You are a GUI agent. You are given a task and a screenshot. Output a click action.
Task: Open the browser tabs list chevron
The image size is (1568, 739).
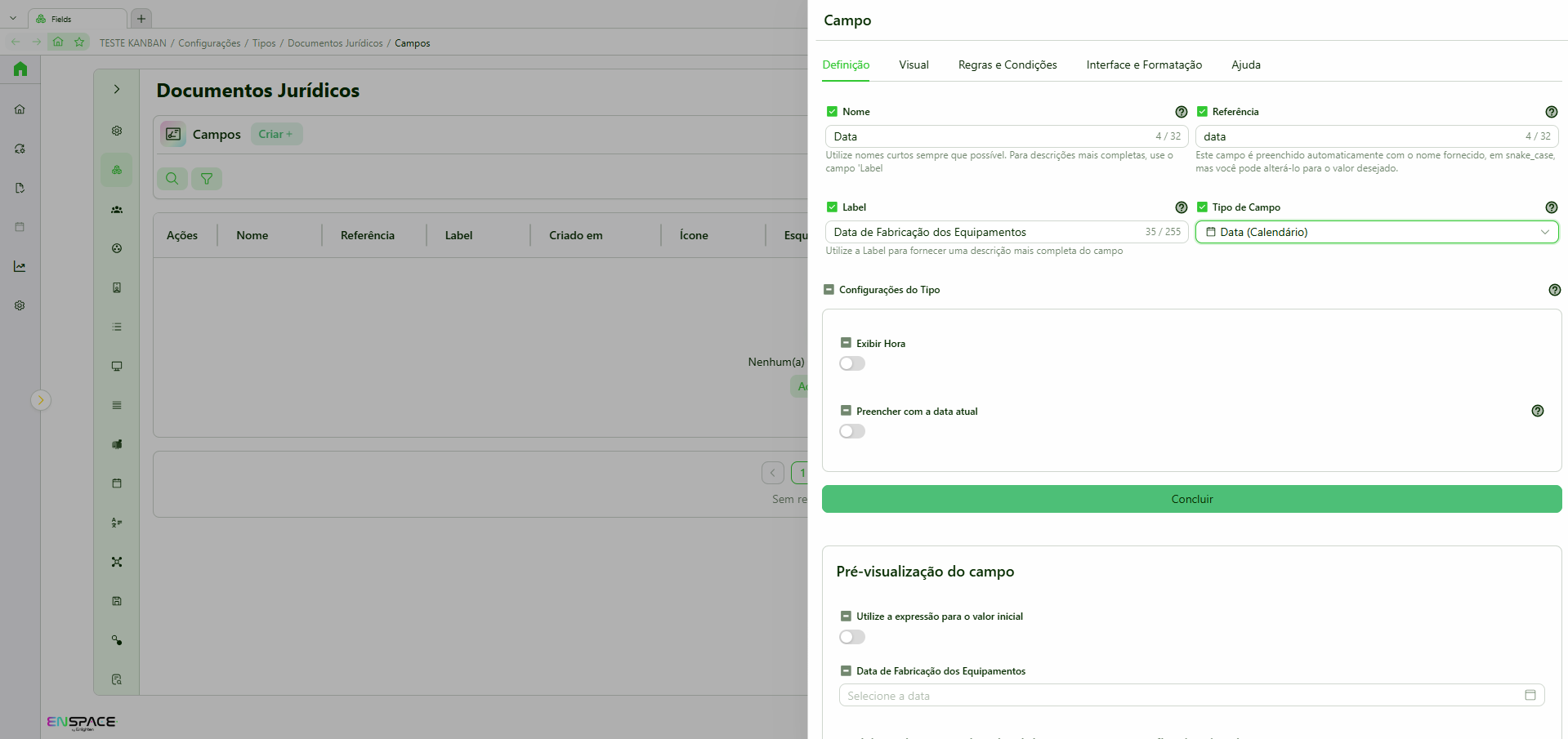point(13,18)
